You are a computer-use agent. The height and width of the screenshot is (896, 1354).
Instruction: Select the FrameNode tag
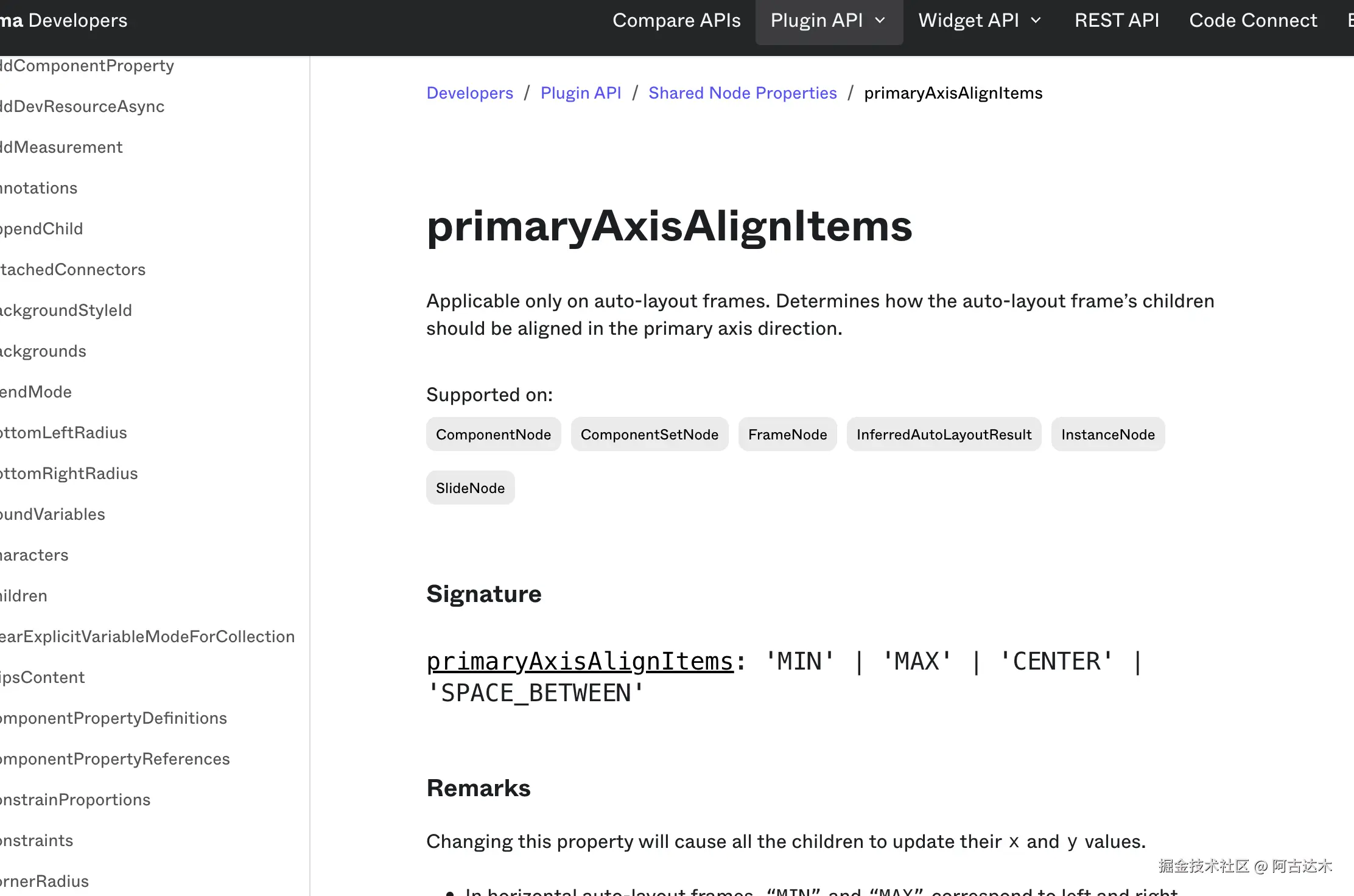787,435
